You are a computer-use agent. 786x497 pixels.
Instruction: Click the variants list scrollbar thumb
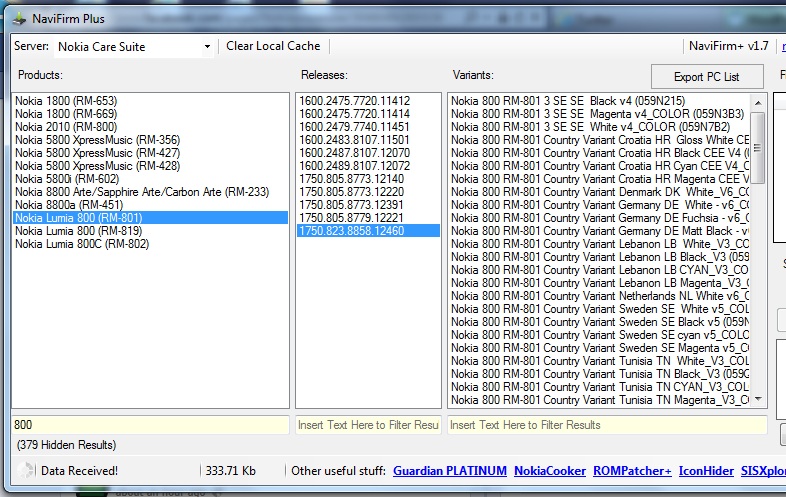(x=758, y=148)
